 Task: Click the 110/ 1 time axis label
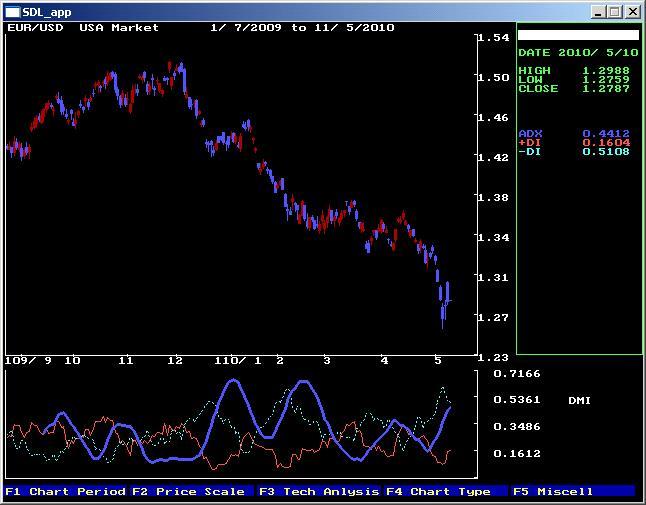(238, 361)
